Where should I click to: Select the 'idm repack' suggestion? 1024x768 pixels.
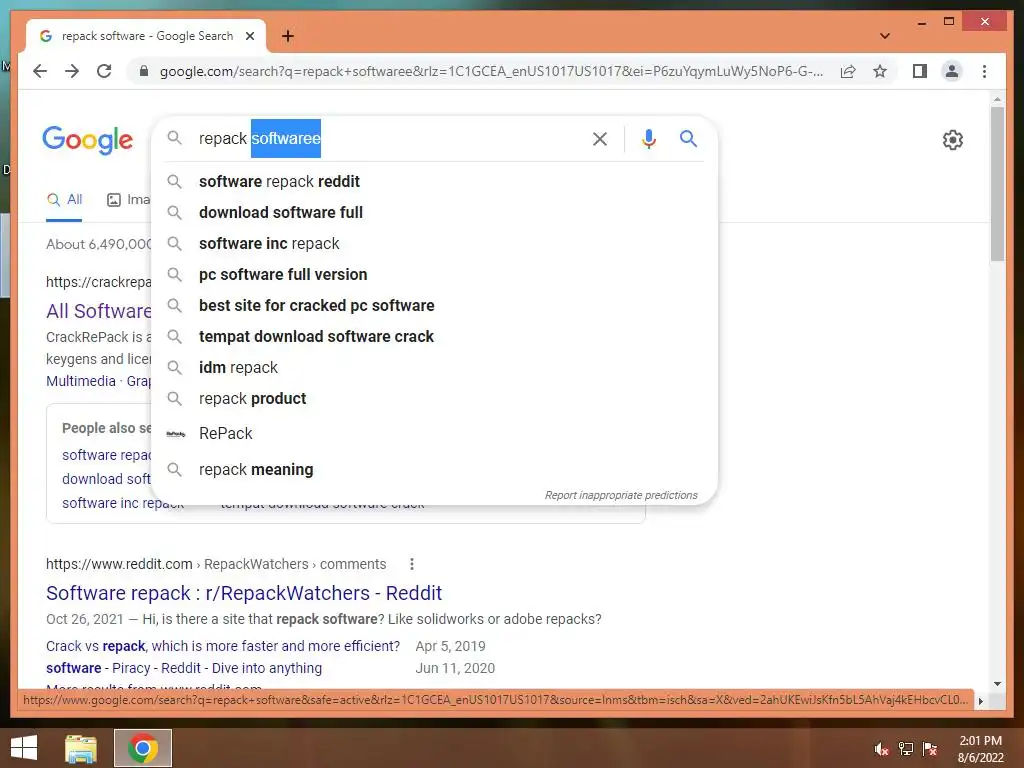pyautogui.click(x=434, y=368)
